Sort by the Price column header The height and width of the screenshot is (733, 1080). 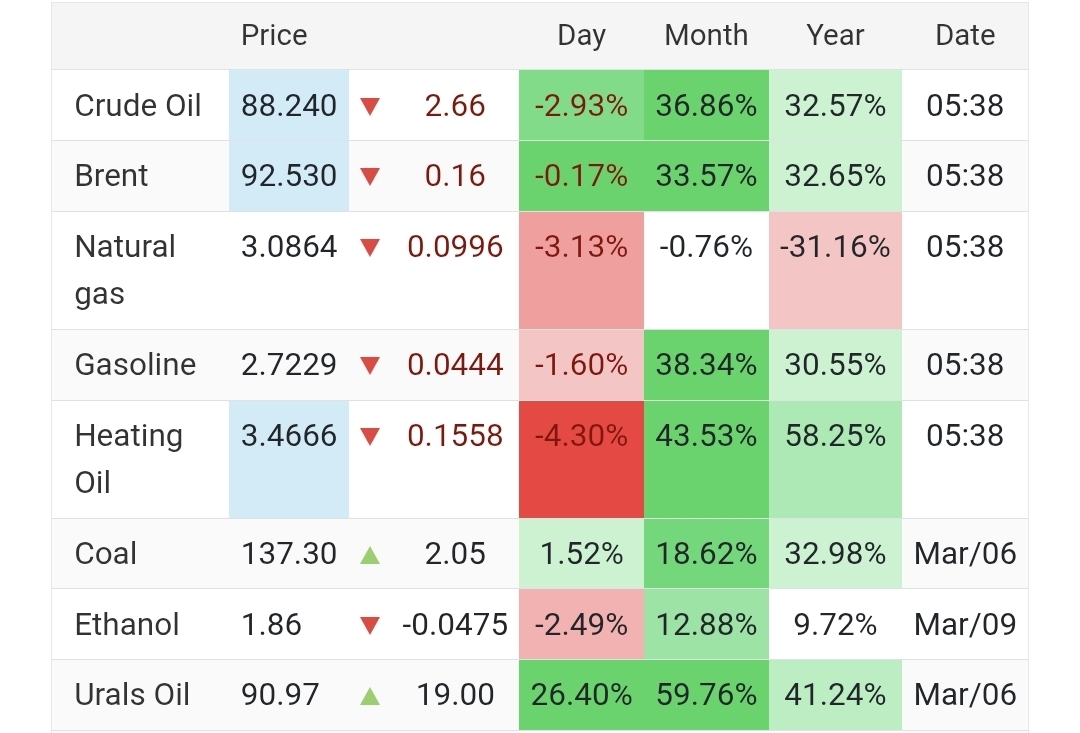tap(274, 35)
